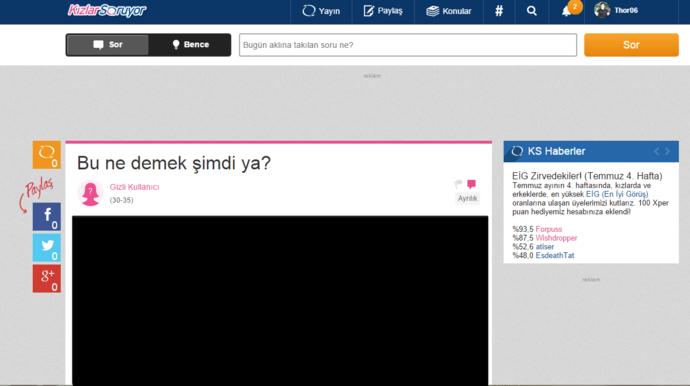Click the Gizli Kullanıcı link
The height and width of the screenshot is (386, 690).
(x=134, y=187)
